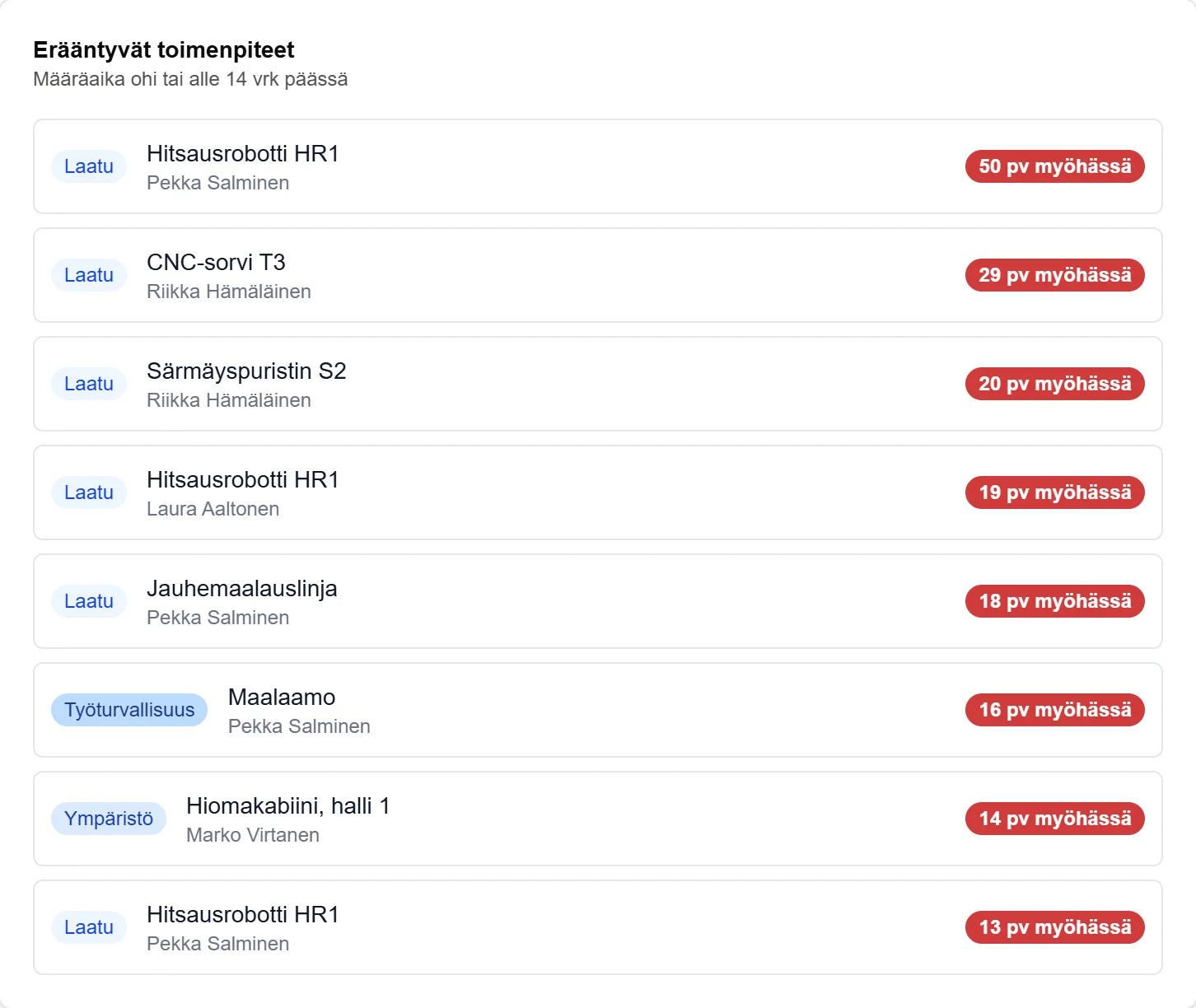Click the Työturvallisuus category tag
Image resolution: width=1196 pixels, height=1008 pixels.
pyautogui.click(x=129, y=710)
